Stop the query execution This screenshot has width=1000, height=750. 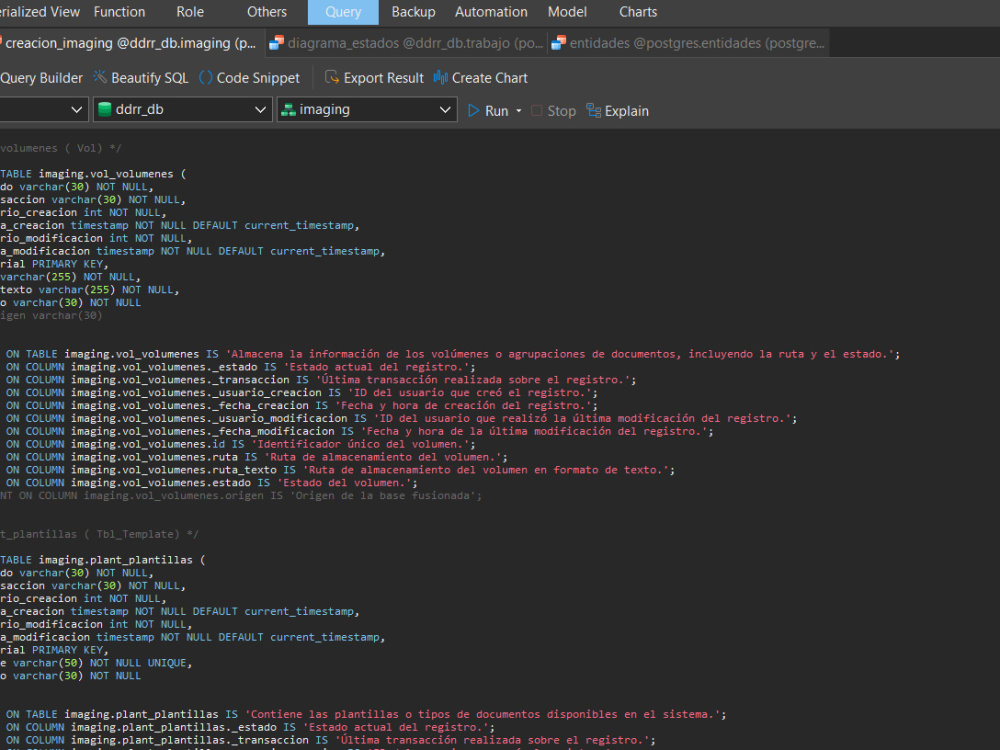tap(554, 111)
